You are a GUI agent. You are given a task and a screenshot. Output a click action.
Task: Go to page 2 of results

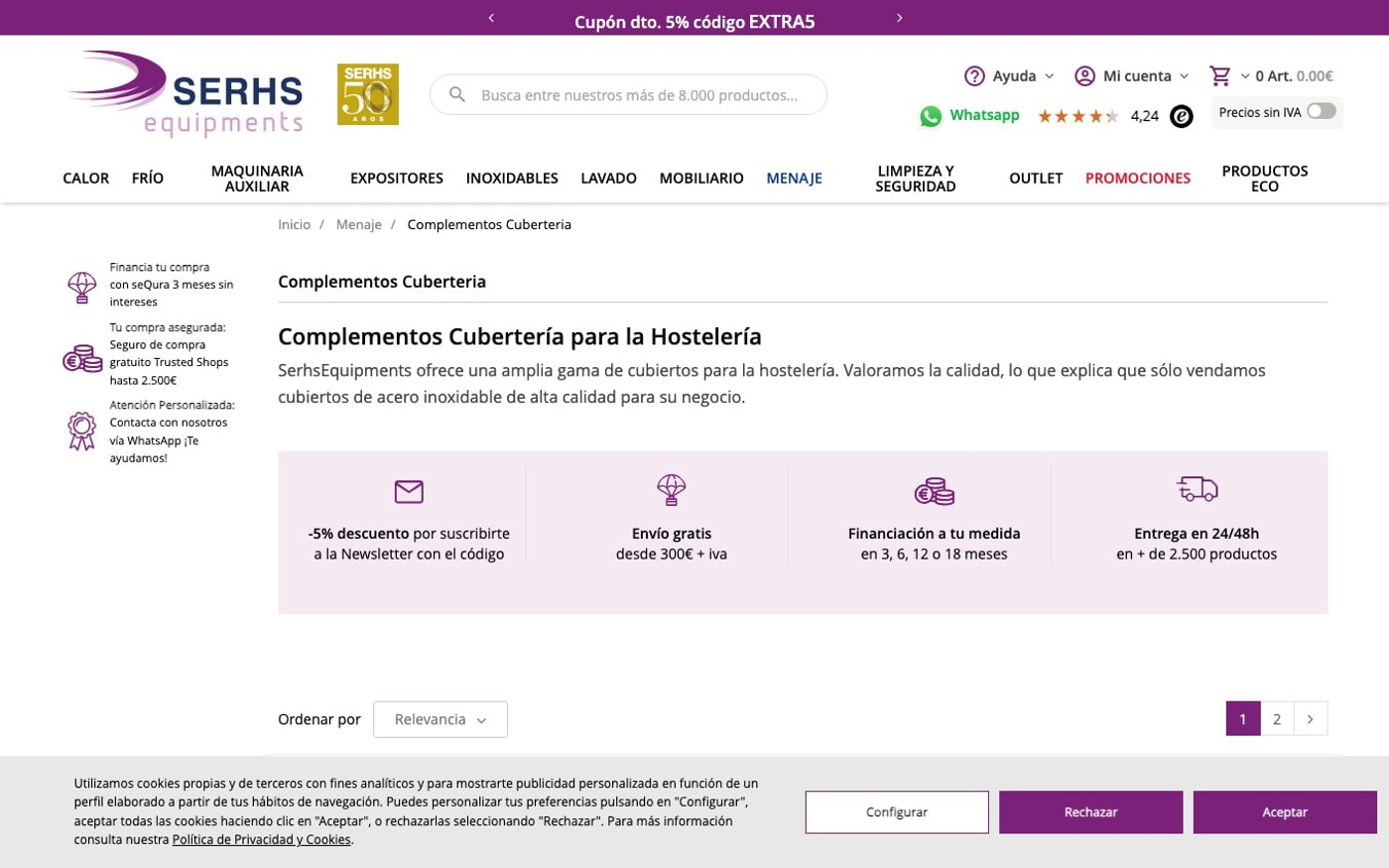click(1277, 719)
